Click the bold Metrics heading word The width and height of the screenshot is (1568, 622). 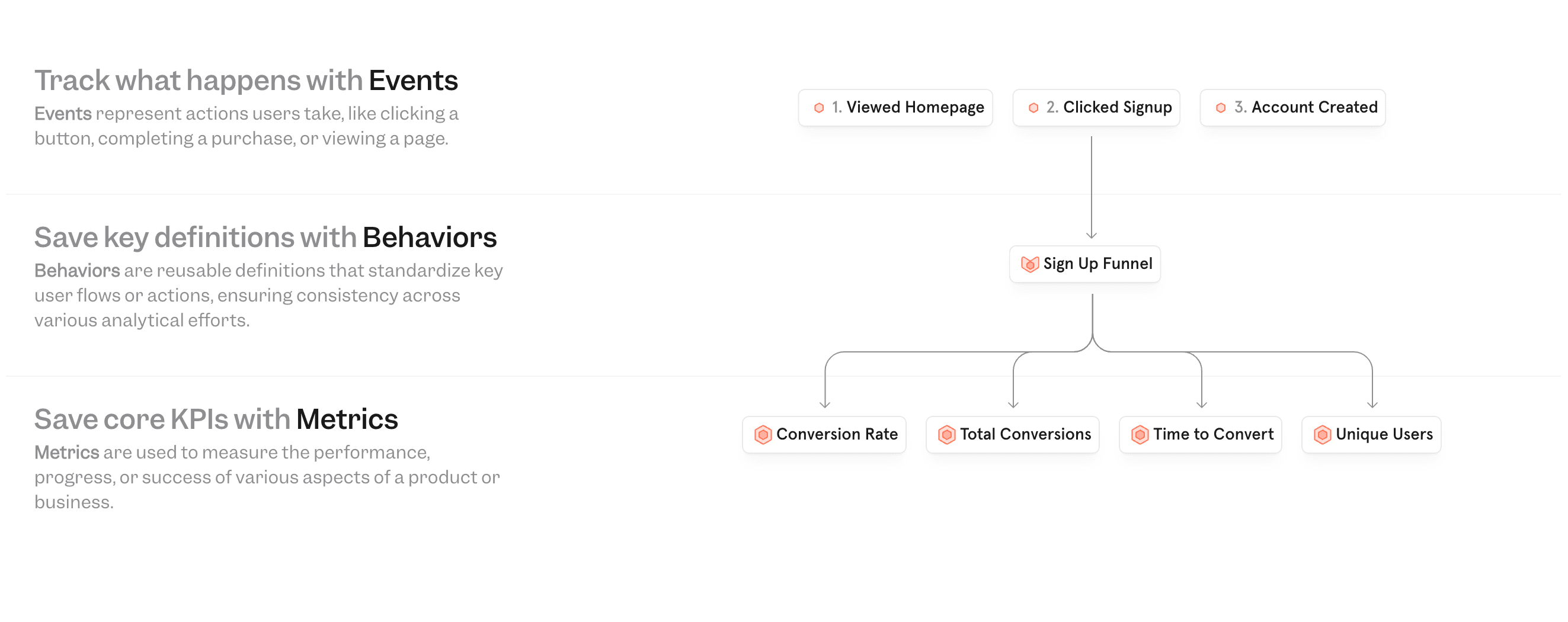click(346, 419)
